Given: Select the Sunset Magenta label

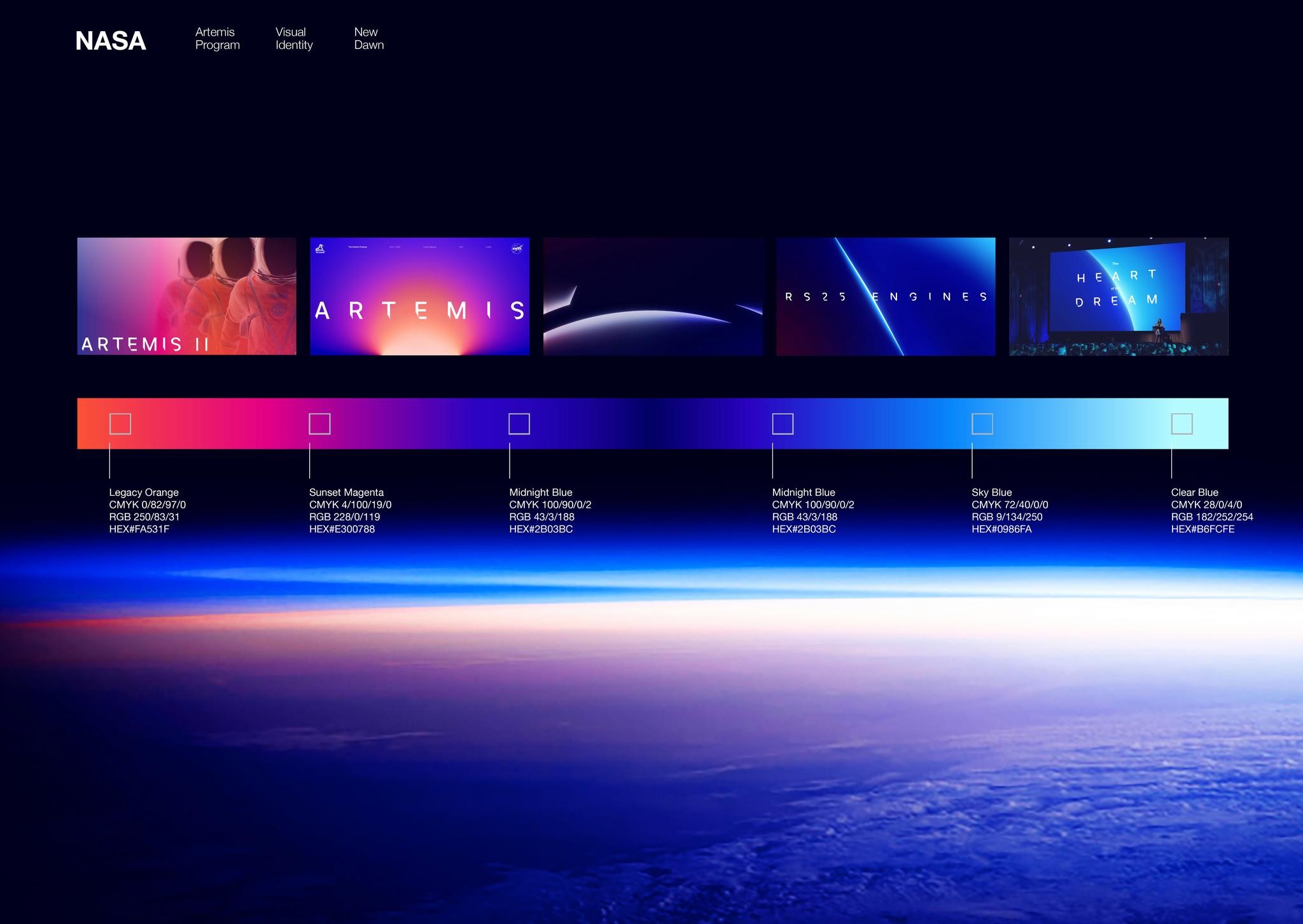Looking at the screenshot, I should click(346, 493).
